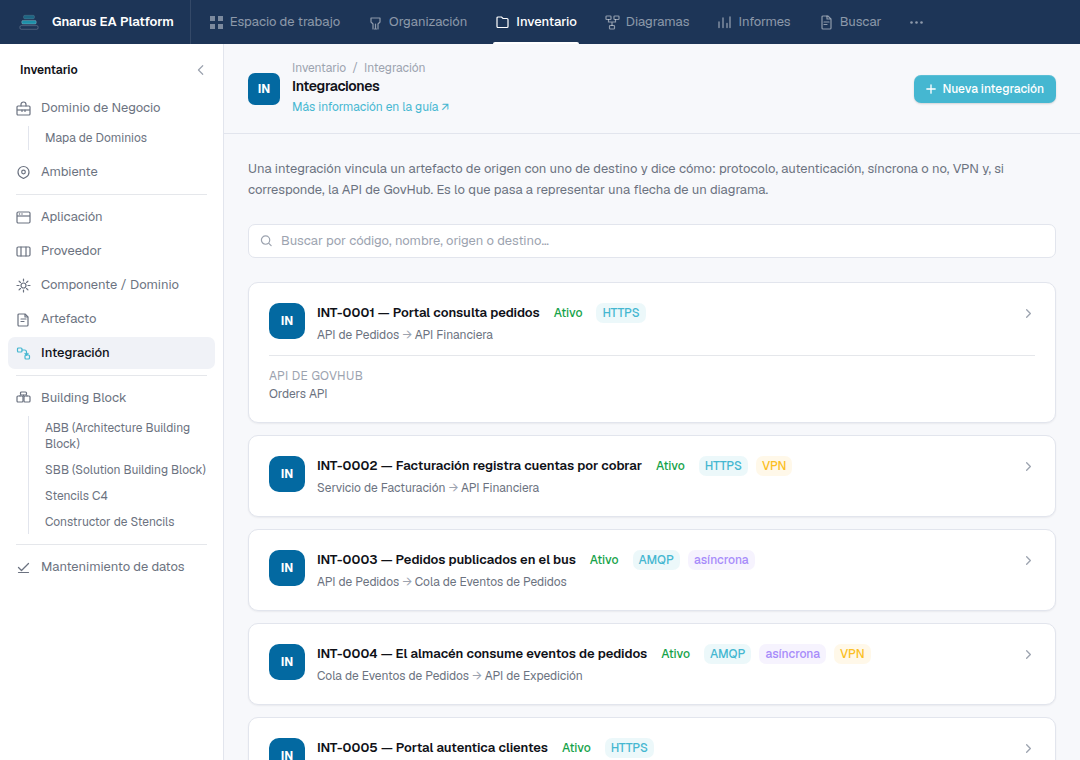Open INT-0003 — Pedidos publicados en el bus
This screenshot has width=1080, height=760.
[446, 559]
